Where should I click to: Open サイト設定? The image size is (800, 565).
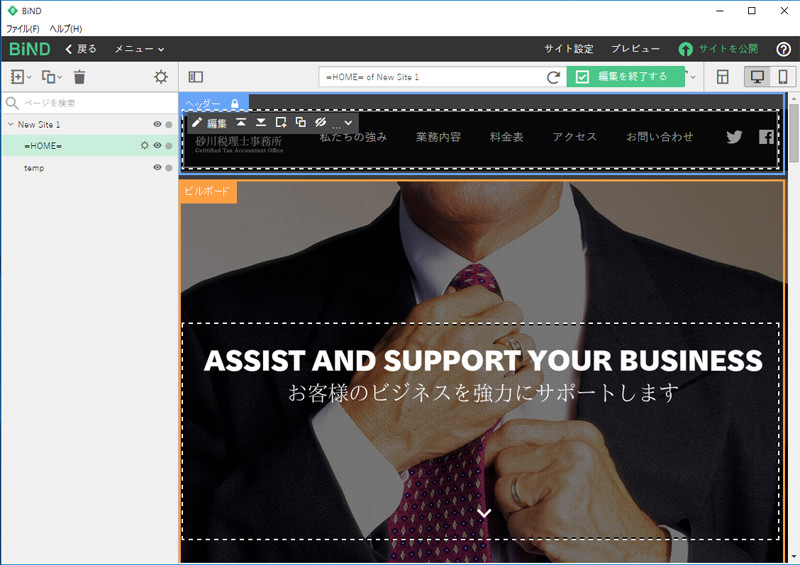coord(569,49)
